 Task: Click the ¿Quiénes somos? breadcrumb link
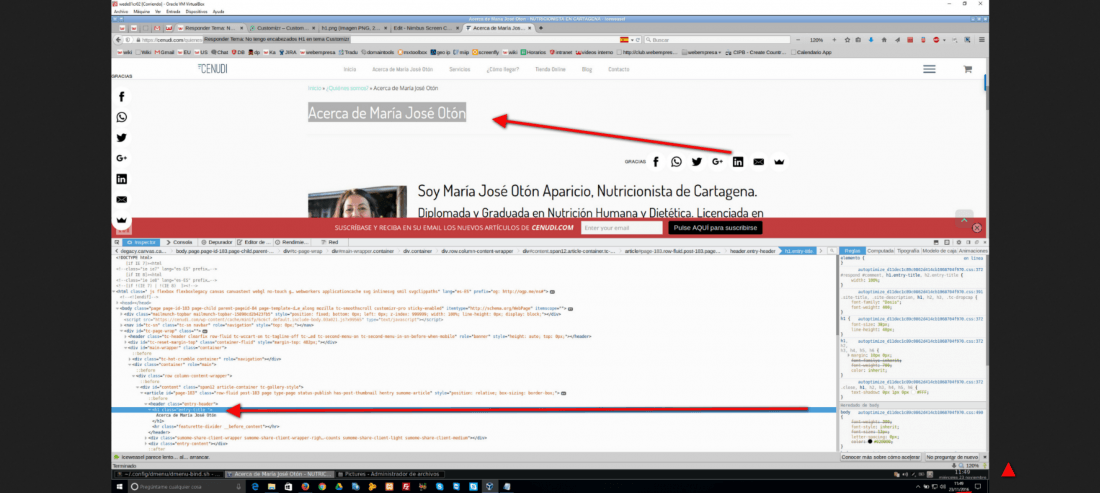pyautogui.click(x=347, y=88)
